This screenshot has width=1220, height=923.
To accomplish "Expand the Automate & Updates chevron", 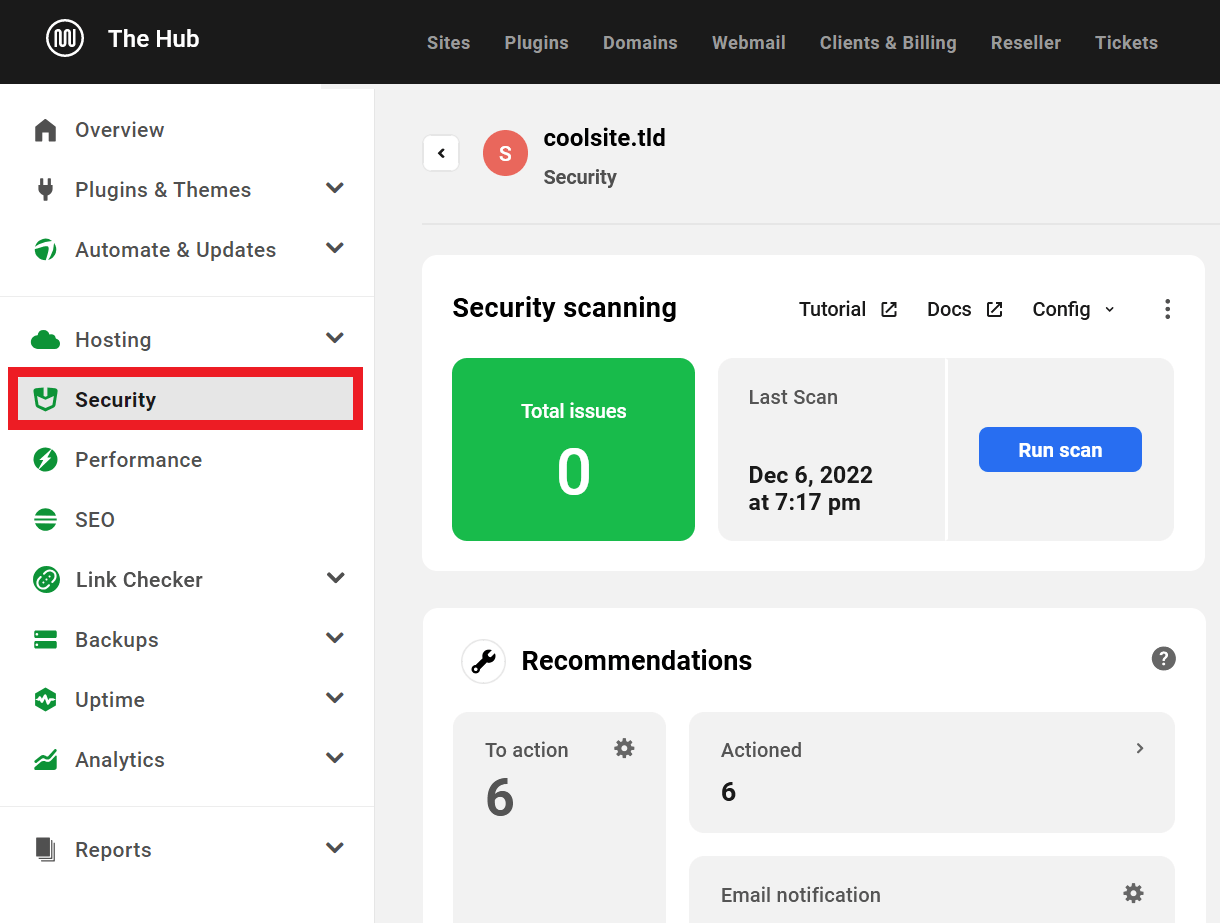I will tap(335, 248).
